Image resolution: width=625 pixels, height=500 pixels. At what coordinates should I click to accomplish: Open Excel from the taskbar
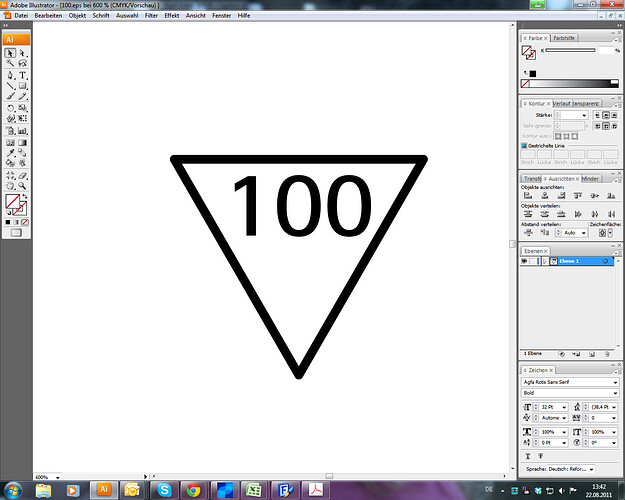[x=254, y=490]
